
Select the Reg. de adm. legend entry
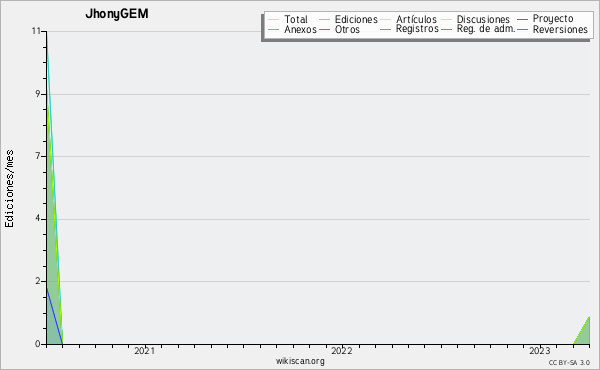click(478, 29)
